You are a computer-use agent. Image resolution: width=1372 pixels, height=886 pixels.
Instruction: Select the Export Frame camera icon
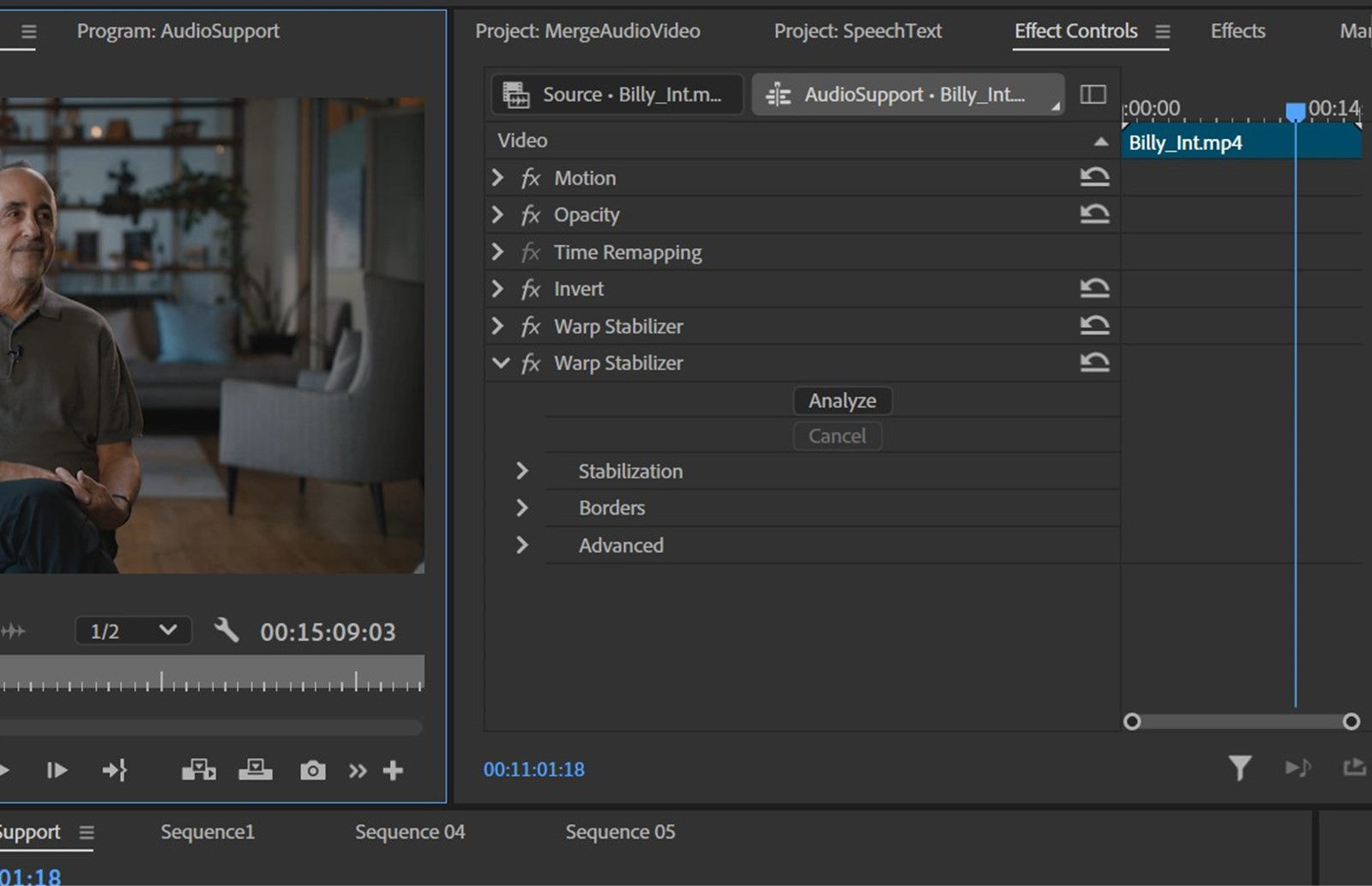312,769
